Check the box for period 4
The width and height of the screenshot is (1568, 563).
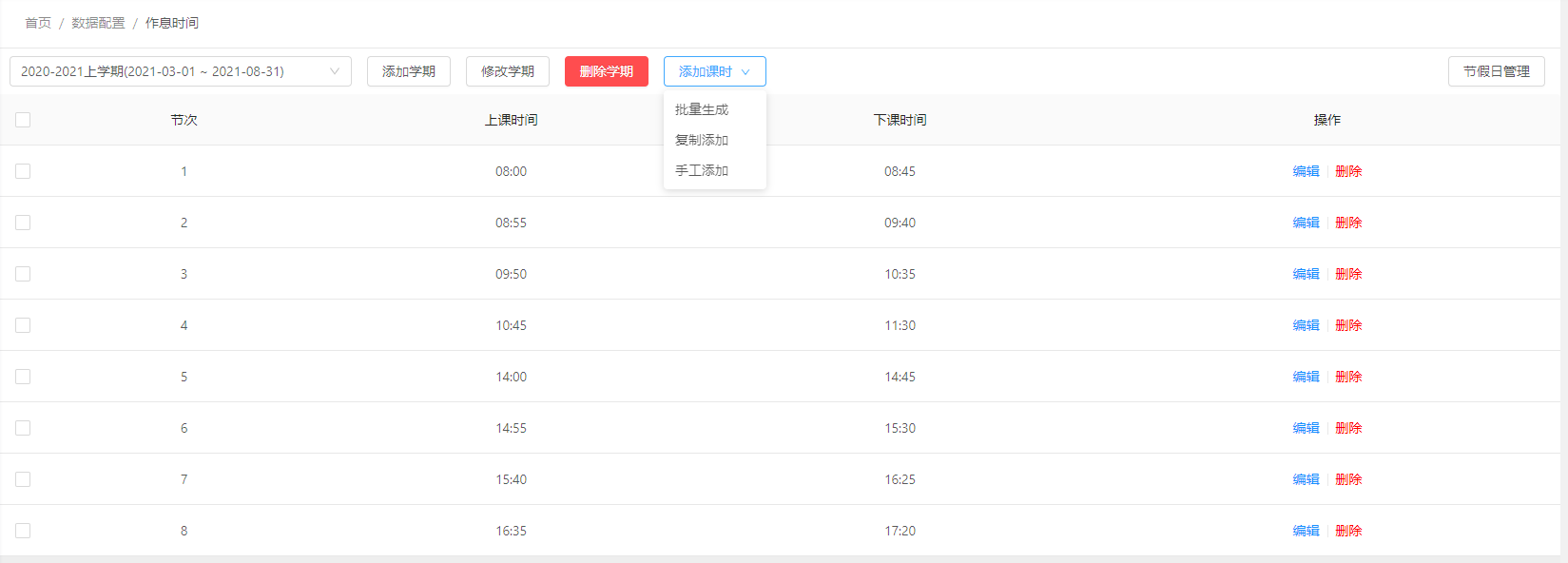[x=23, y=325]
